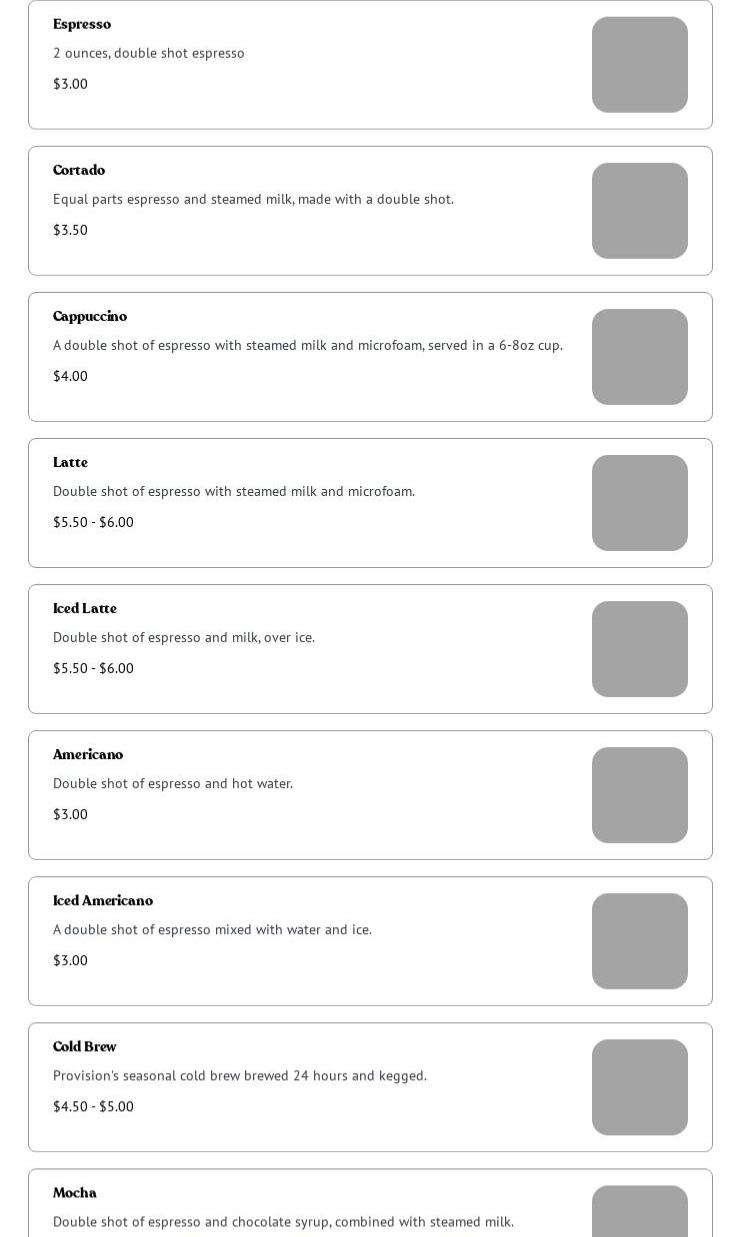Open the Latte menu item heading

(x=70, y=462)
